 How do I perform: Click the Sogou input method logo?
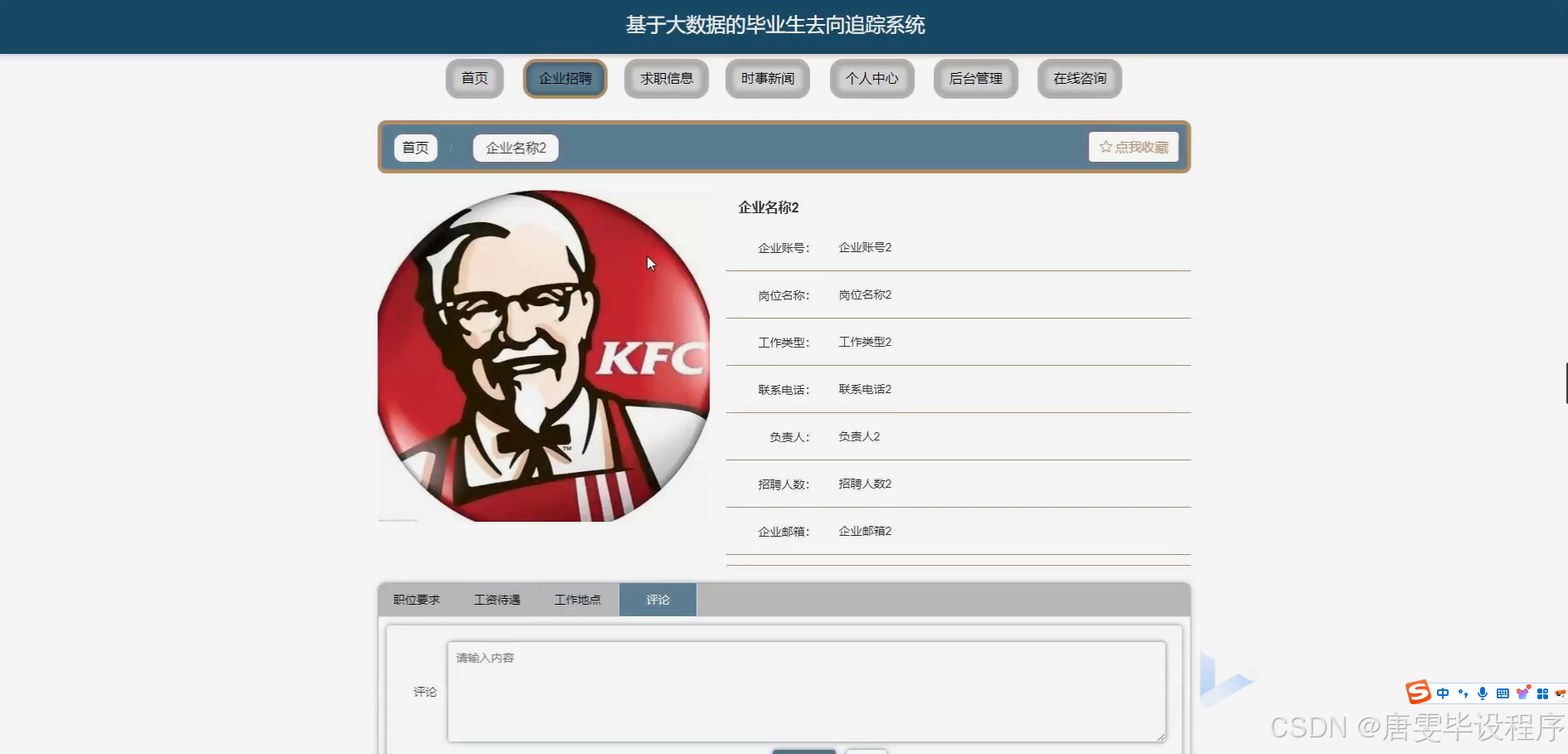pos(1418,692)
